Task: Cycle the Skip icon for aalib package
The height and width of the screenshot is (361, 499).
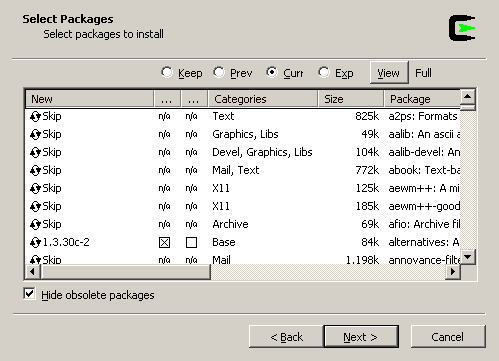Action: 35,134
